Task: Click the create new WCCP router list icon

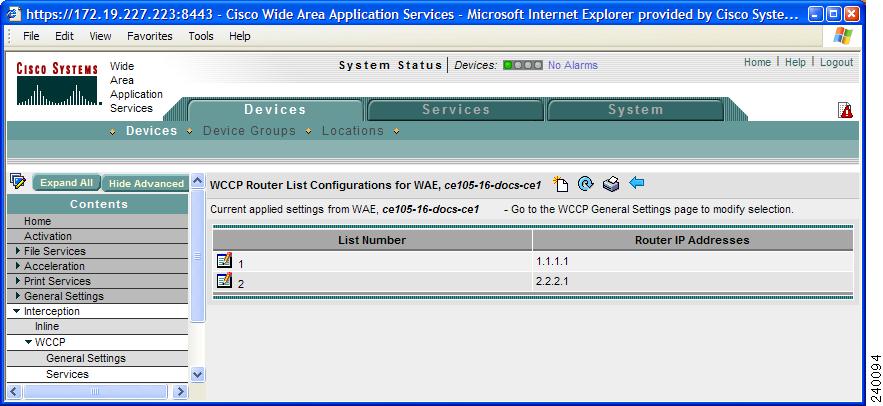Action: (x=560, y=184)
